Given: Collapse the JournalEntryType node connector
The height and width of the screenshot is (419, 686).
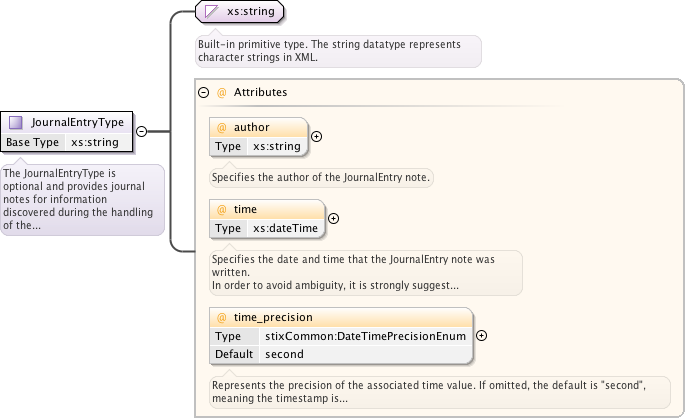Looking at the screenshot, I should (141, 131).
